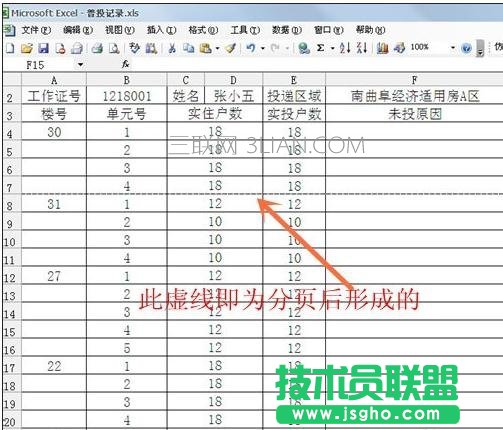Screen dimensions: 503x430
Task: Click cell containing 1218001
Action: [x=127, y=96]
